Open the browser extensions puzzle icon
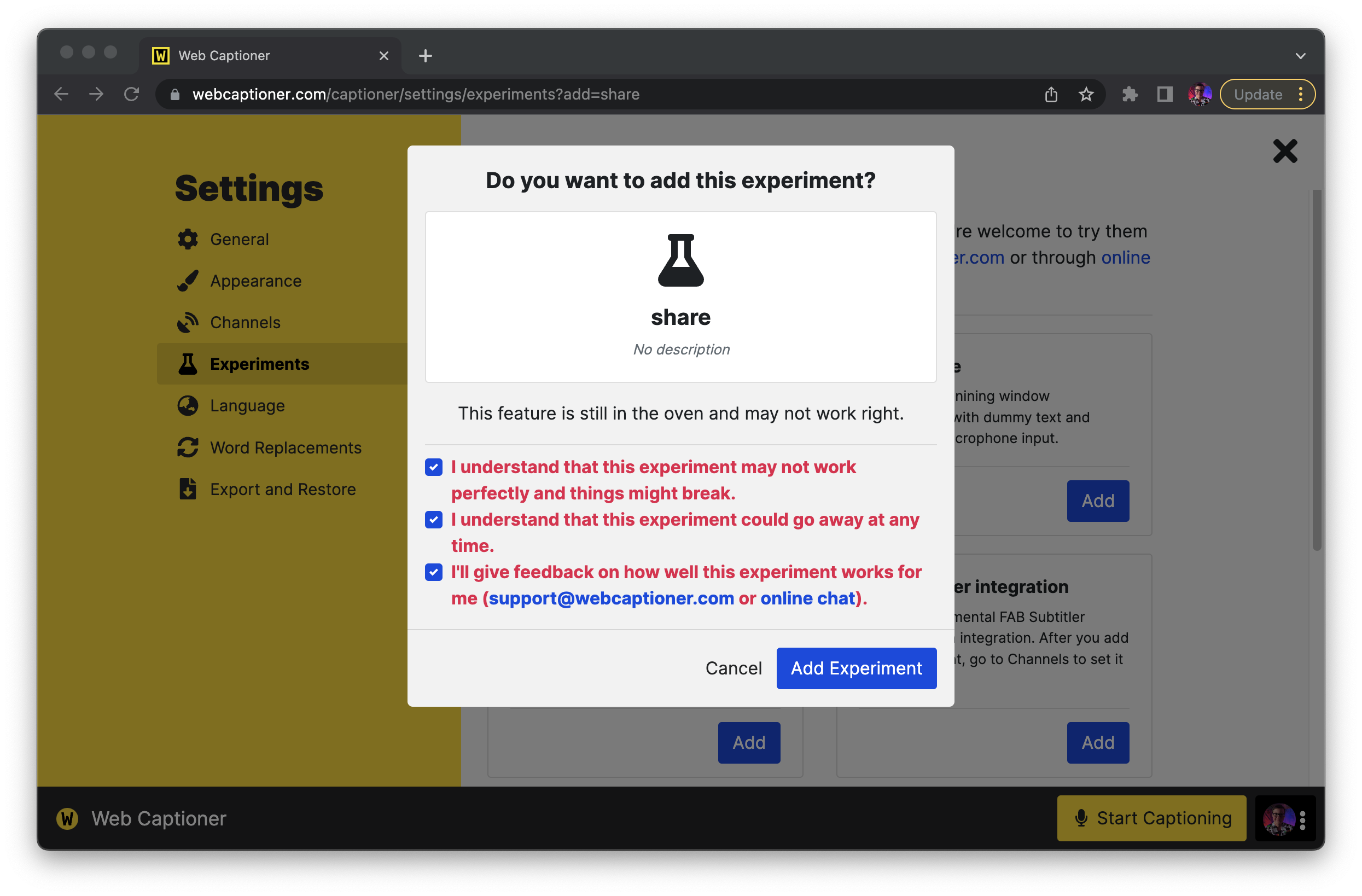 [1129, 94]
